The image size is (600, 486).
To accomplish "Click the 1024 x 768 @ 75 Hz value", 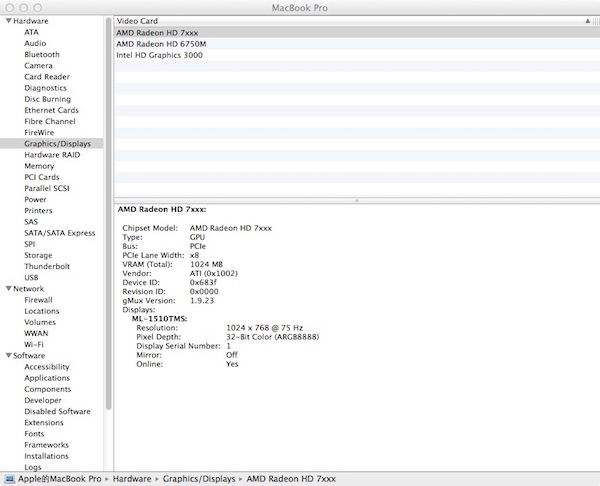I will [x=264, y=328].
